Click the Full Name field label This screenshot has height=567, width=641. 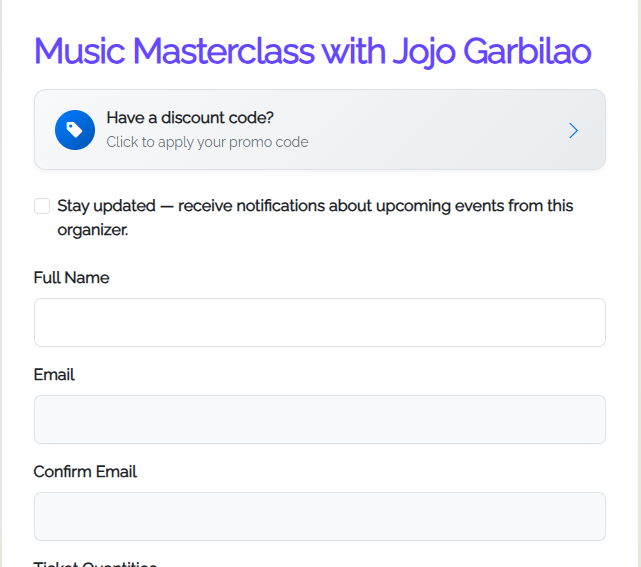tap(72, 278)
